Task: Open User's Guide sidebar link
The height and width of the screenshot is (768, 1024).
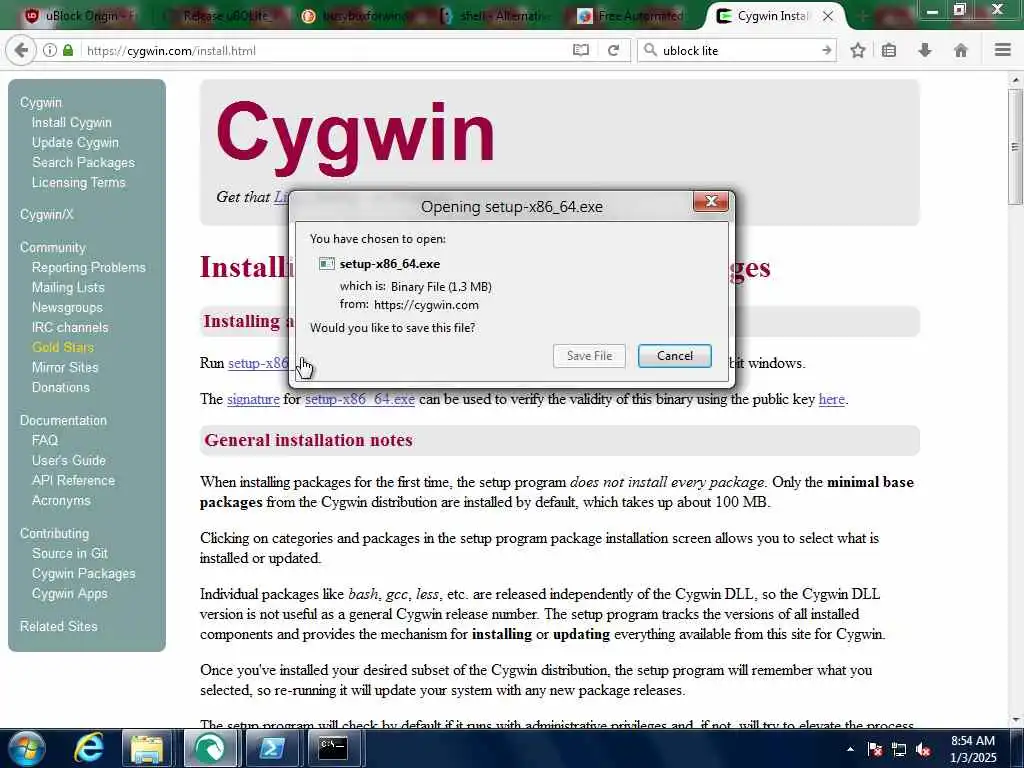Action: 69,460
